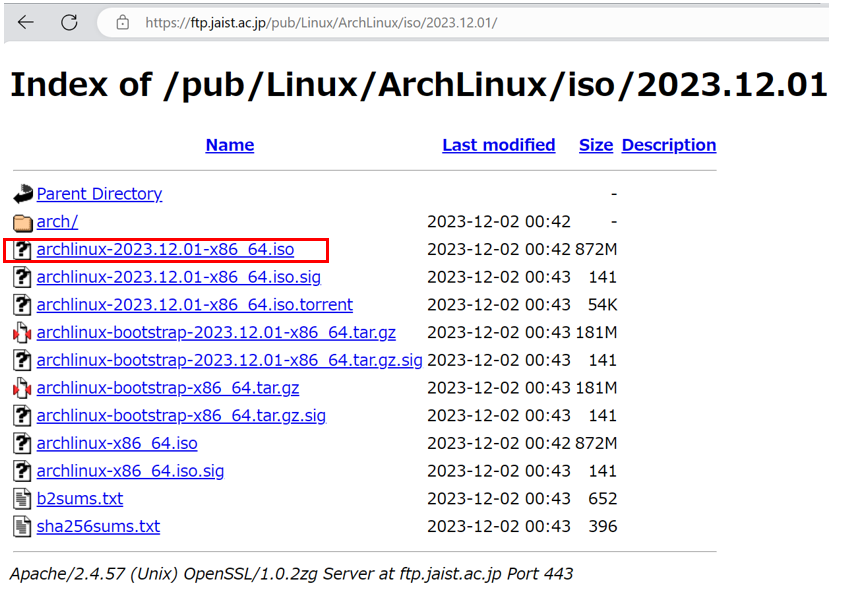Click icon beside archlinux-2023.12.01-x86_64.iso

(22, 249)
